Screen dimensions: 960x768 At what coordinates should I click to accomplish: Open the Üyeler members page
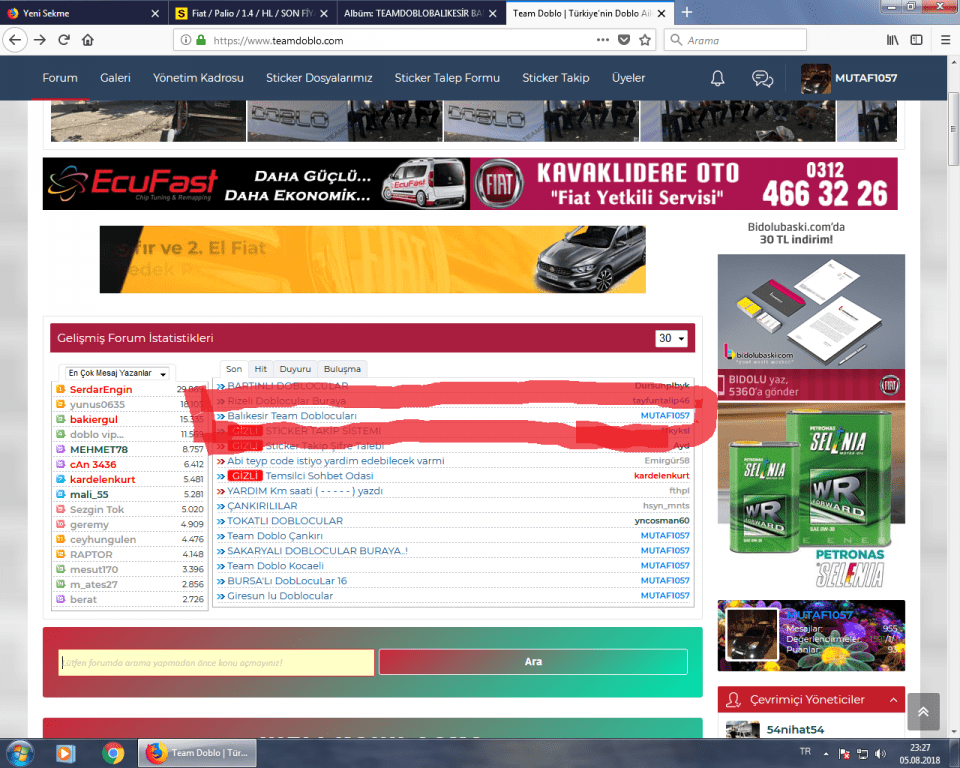click(x=628, y=78)
